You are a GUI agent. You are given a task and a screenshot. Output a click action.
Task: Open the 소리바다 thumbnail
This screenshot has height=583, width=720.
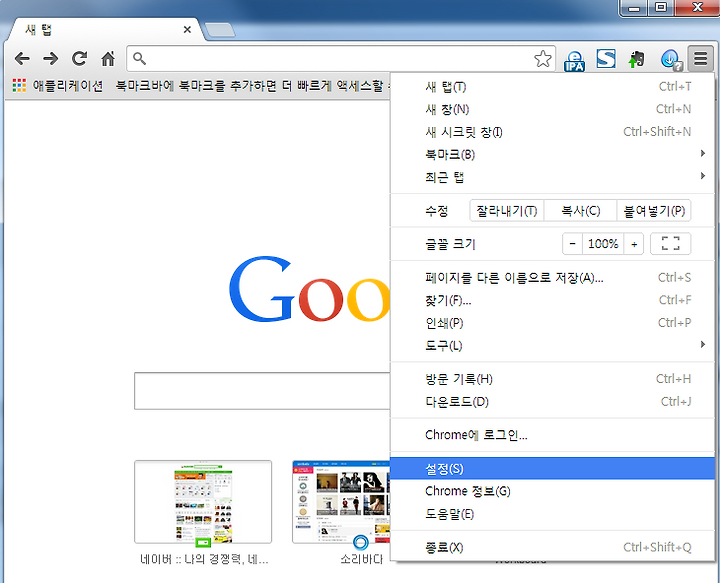(x=341, y=502)
